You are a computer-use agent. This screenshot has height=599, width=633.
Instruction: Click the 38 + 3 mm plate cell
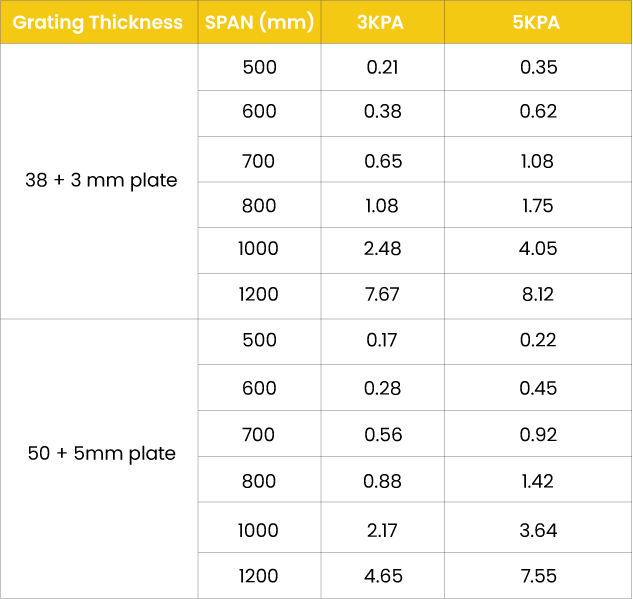100,181
